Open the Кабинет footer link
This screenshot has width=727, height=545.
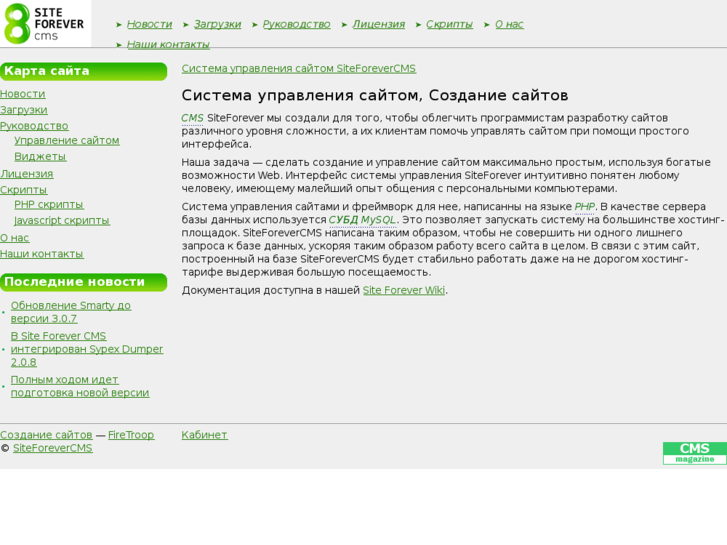[204, 435]
